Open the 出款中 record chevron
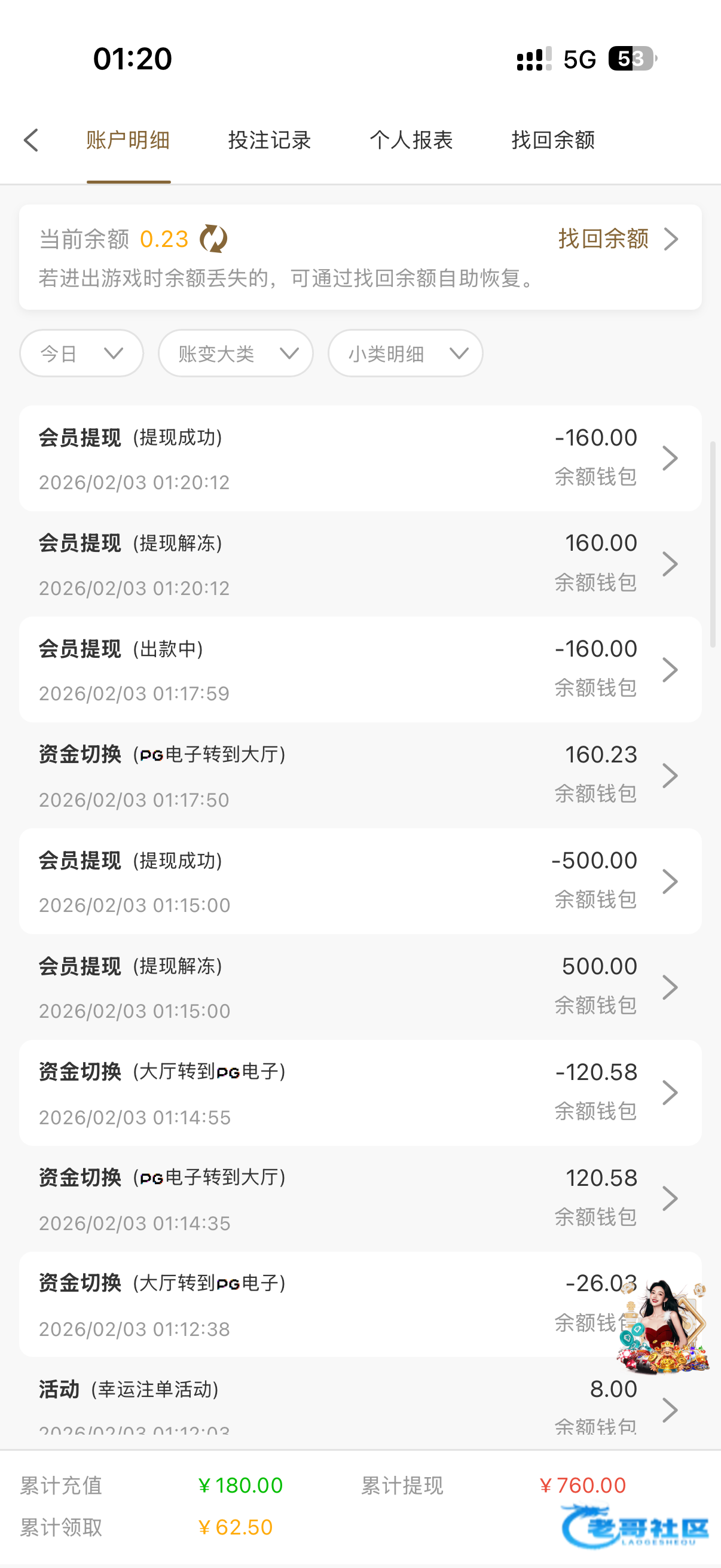721x1568 pixels. [670, 670]
